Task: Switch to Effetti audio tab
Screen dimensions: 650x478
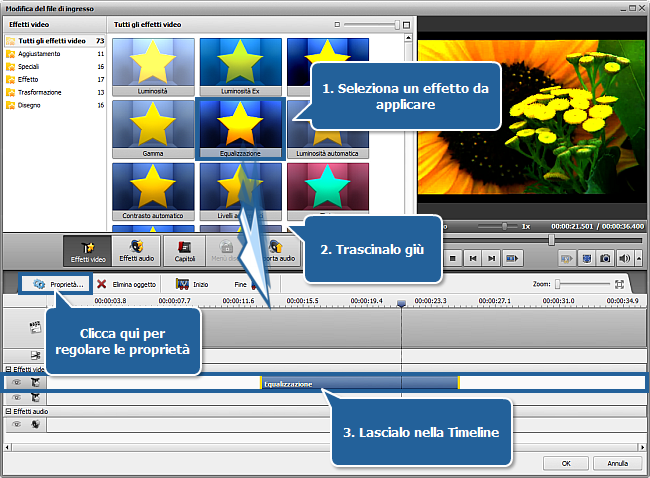Action: (x=136, y=251)
